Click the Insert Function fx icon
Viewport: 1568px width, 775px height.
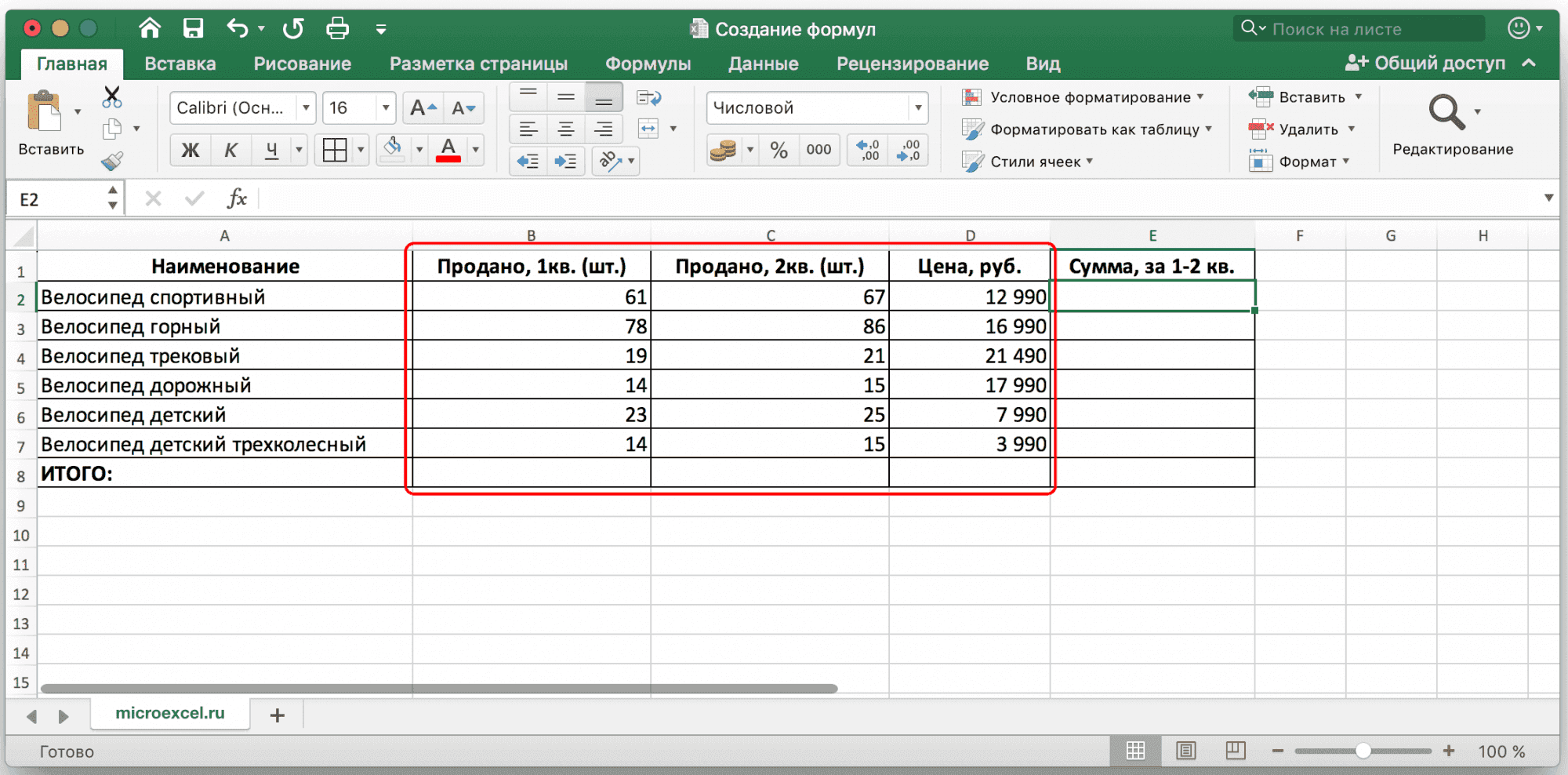coord(237,199)
